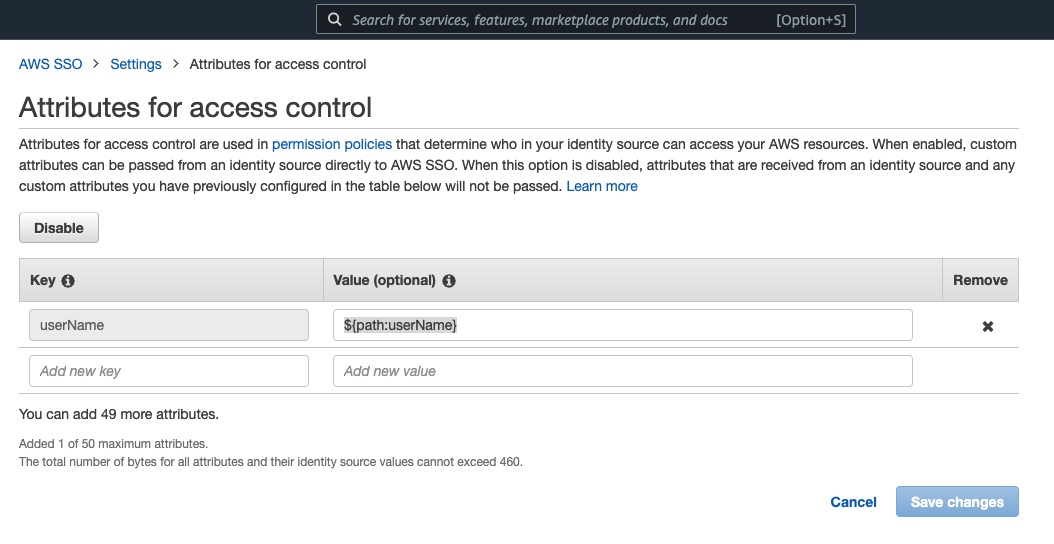
Task: Click the Add new key field
Action: 169,371
